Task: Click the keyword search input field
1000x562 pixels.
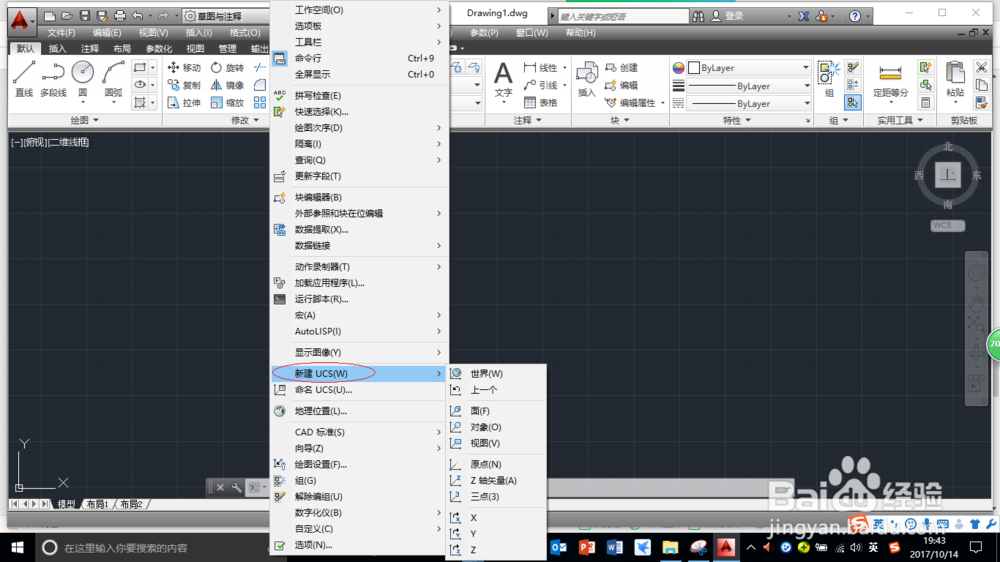Action: pyautogui.click(x=622, y=16)
